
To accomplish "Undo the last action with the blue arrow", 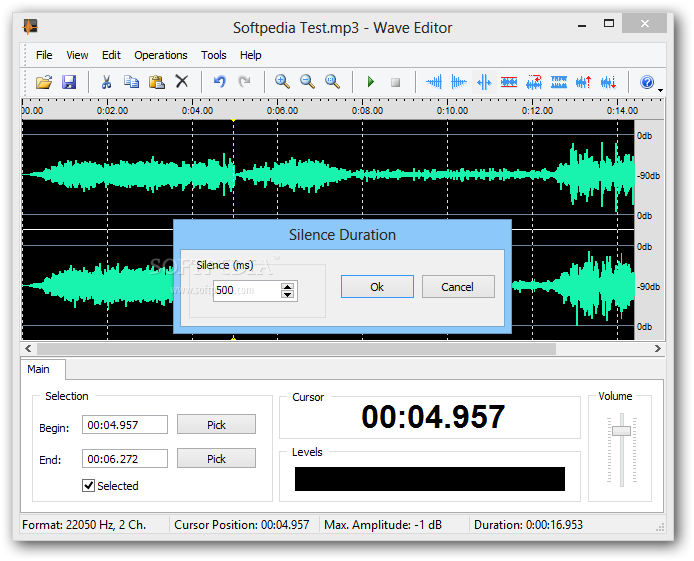I will pos(220,82).
